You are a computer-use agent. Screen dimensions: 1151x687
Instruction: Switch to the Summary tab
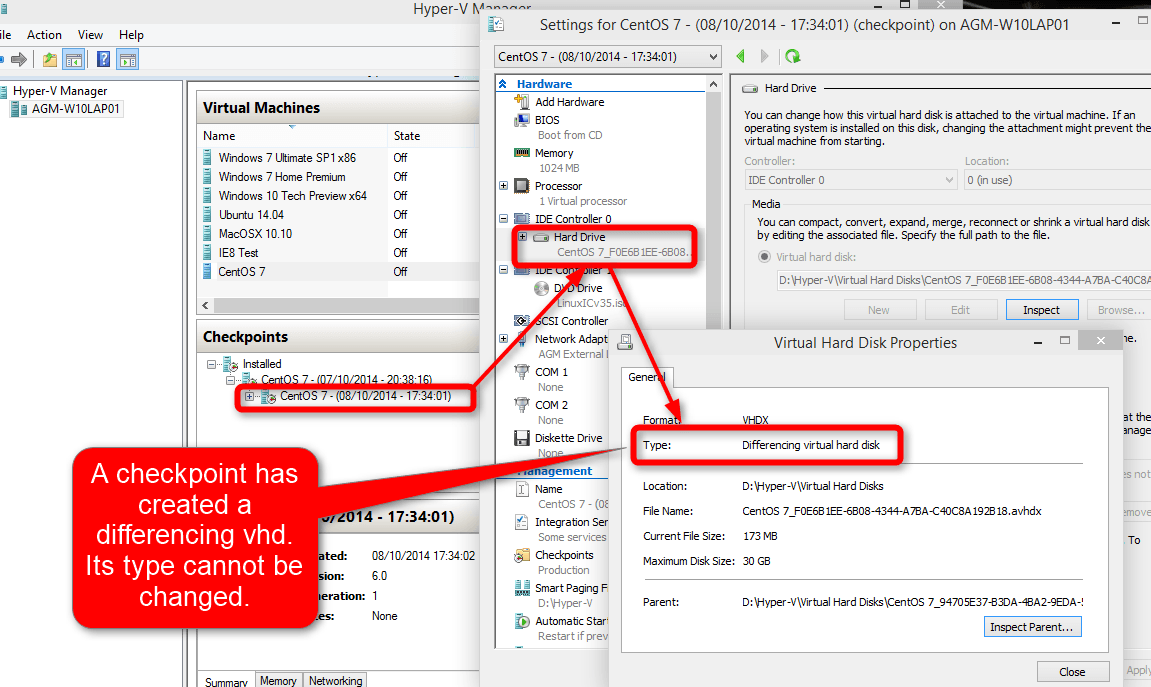(226, 681)
